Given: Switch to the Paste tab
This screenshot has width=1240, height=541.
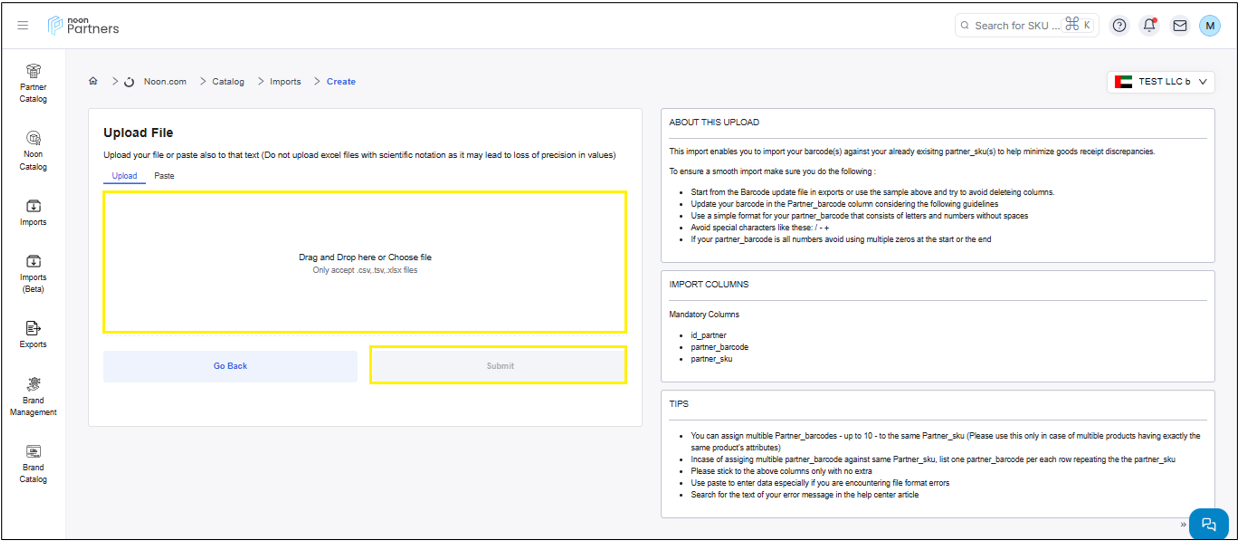Looking at the screenshot, I should coord(164,176).
